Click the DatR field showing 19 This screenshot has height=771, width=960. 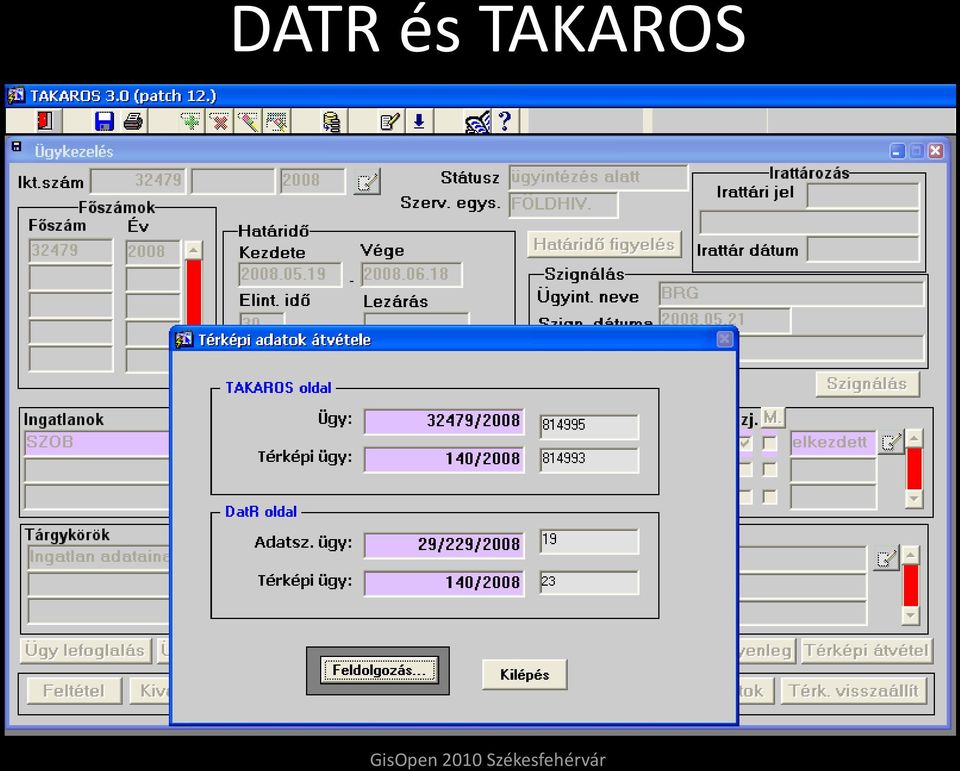coord(589,541)
